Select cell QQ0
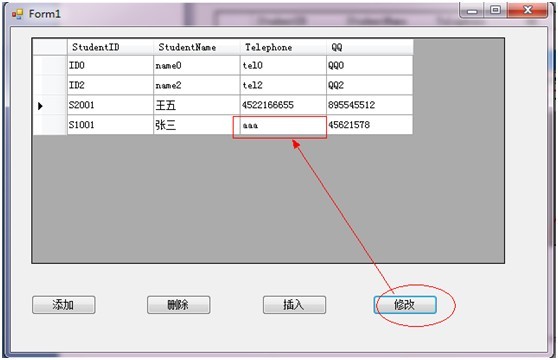This screenshot has width=558, height=360. (370, 65)
